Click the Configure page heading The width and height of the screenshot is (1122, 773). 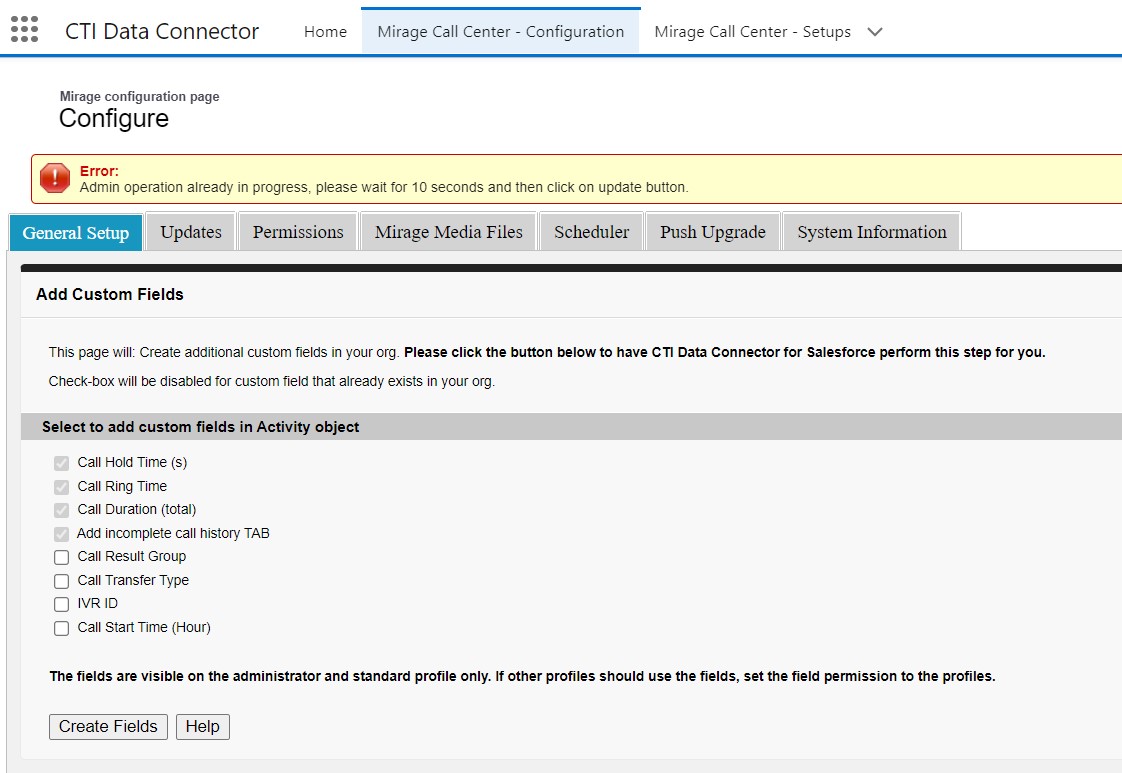click(114, 118)
